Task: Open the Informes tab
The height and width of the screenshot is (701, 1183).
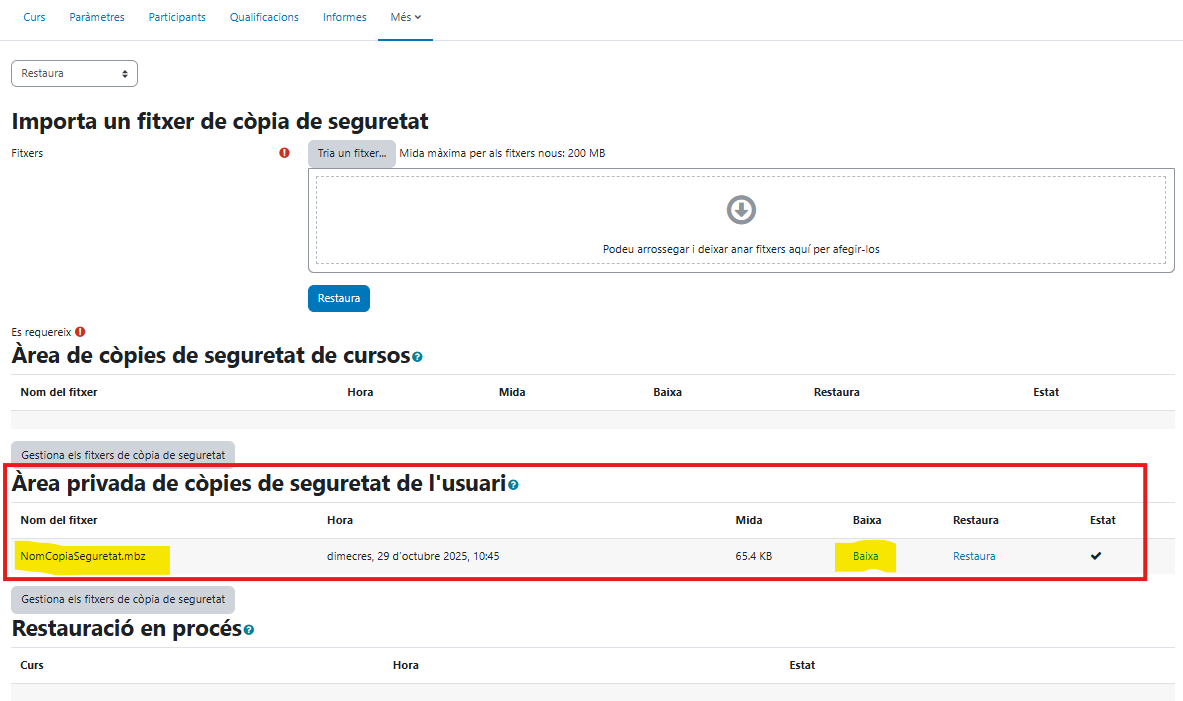Action: coord(344,17)
